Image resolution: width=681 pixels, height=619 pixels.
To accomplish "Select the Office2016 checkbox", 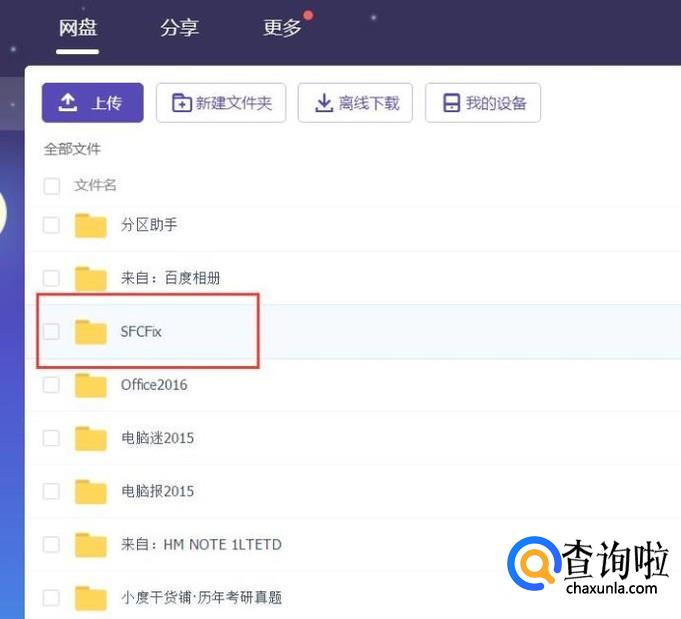I will (x=51, y=385).
